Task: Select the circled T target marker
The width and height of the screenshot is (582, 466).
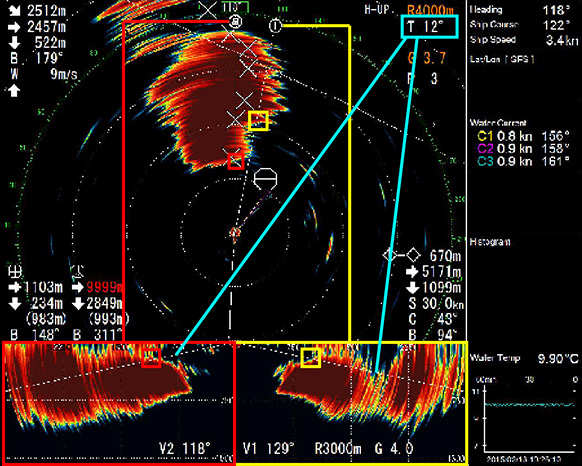Action: (x=275, y=26)
